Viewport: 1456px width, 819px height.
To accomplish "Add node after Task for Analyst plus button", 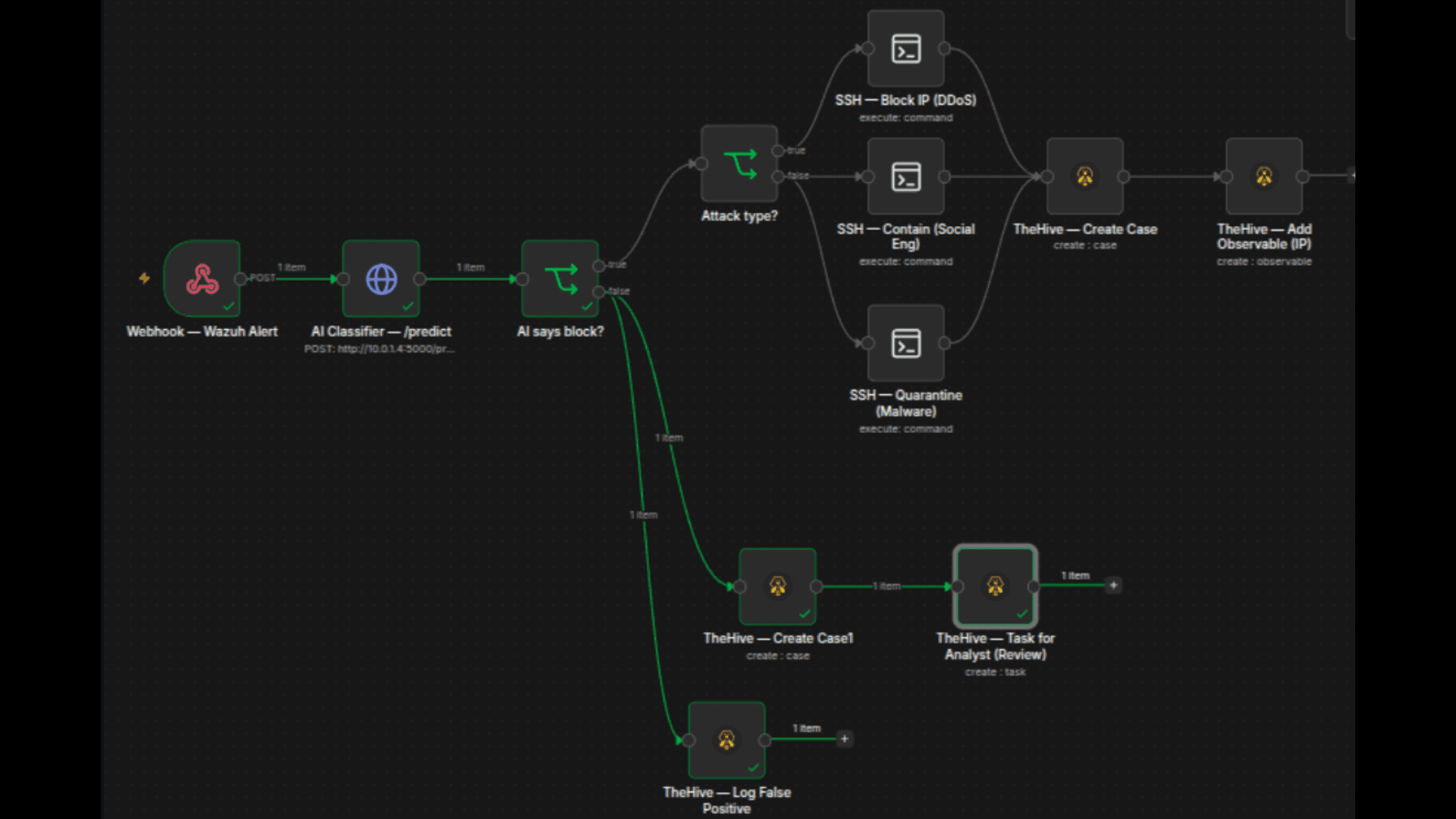I will click(x=1113, y=585).
